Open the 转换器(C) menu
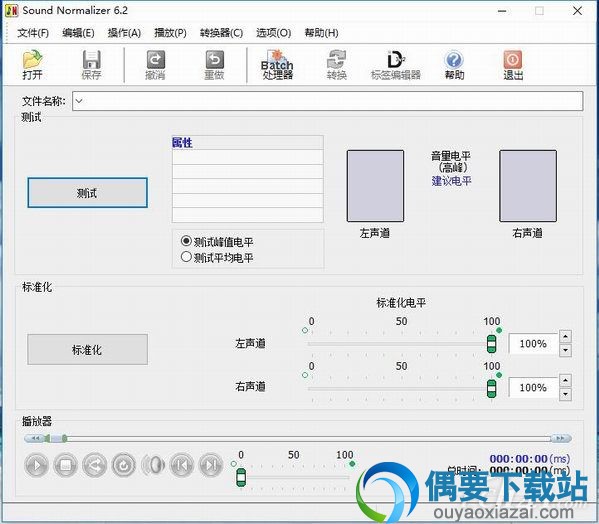The height and width of the screenshot is (524, 599). (x=221, y=33)
